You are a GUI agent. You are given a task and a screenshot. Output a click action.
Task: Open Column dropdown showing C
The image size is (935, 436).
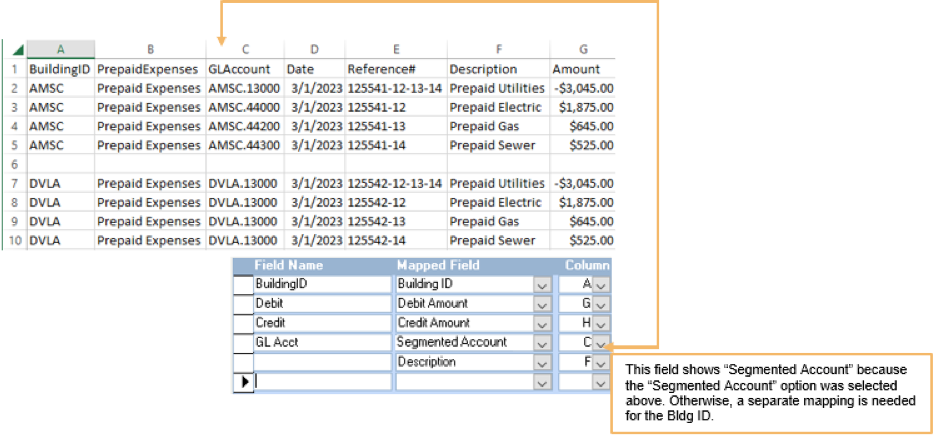(601, 343)
